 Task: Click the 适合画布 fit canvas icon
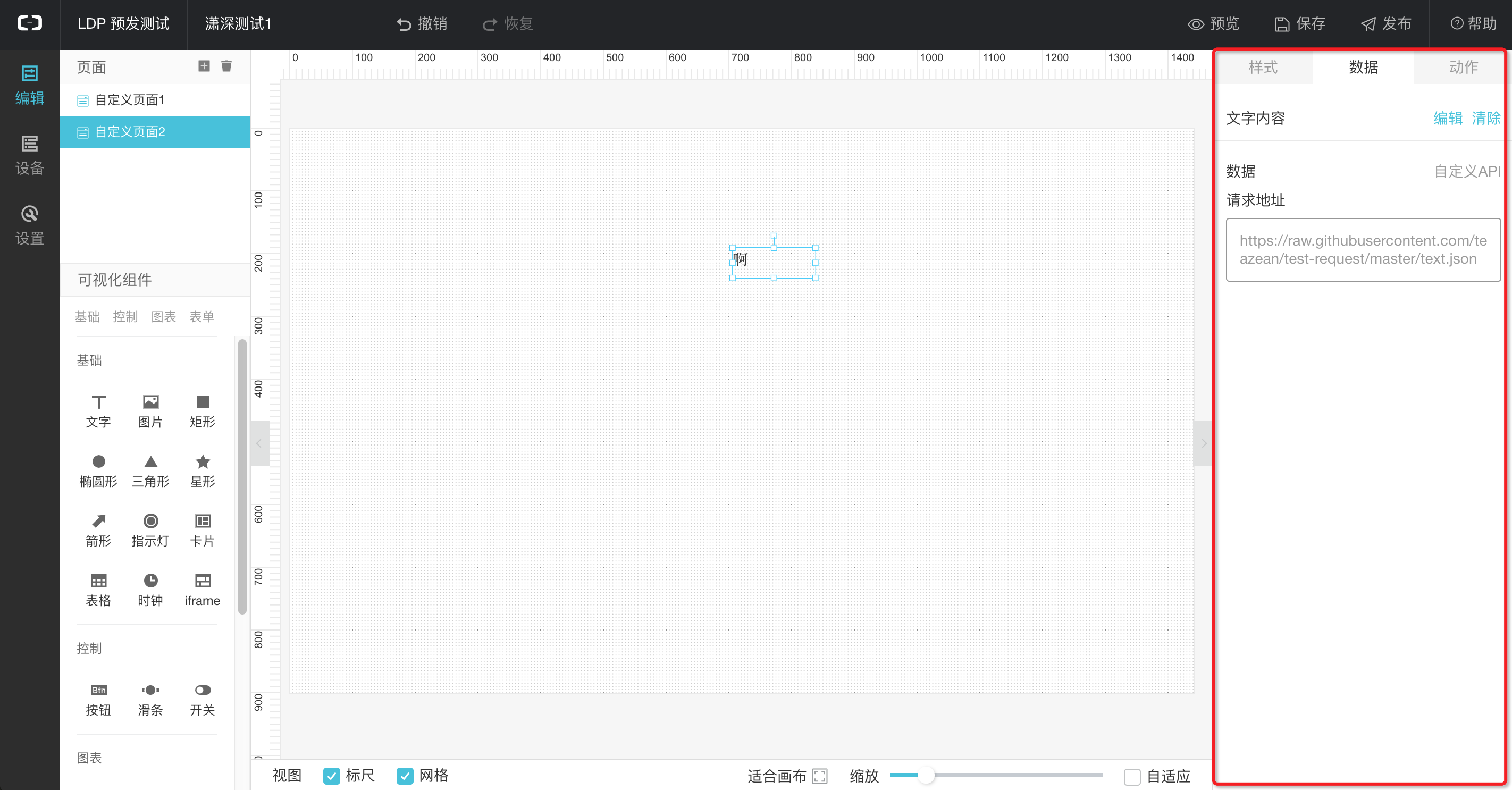[x=819, y=776]
